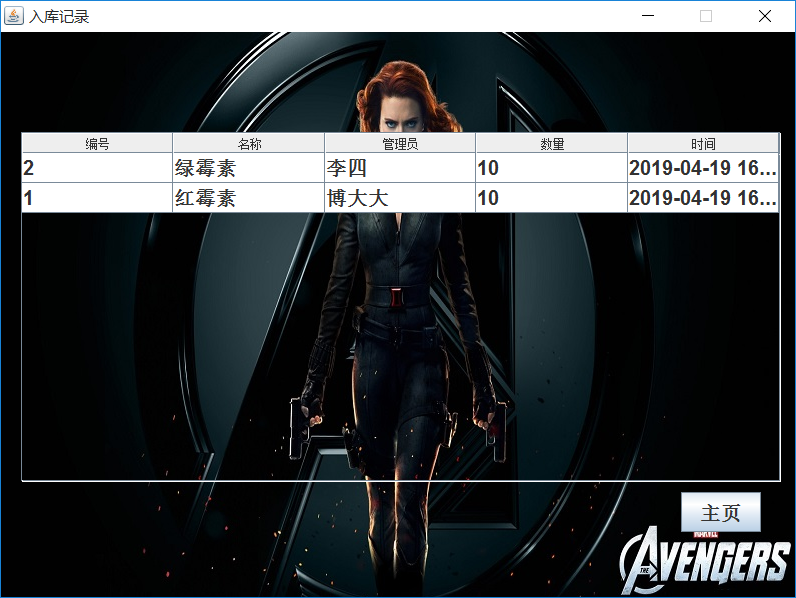Select the time cell in the 博大大 row
Screen dimensions: 796x598
click(x=703, y=197)
